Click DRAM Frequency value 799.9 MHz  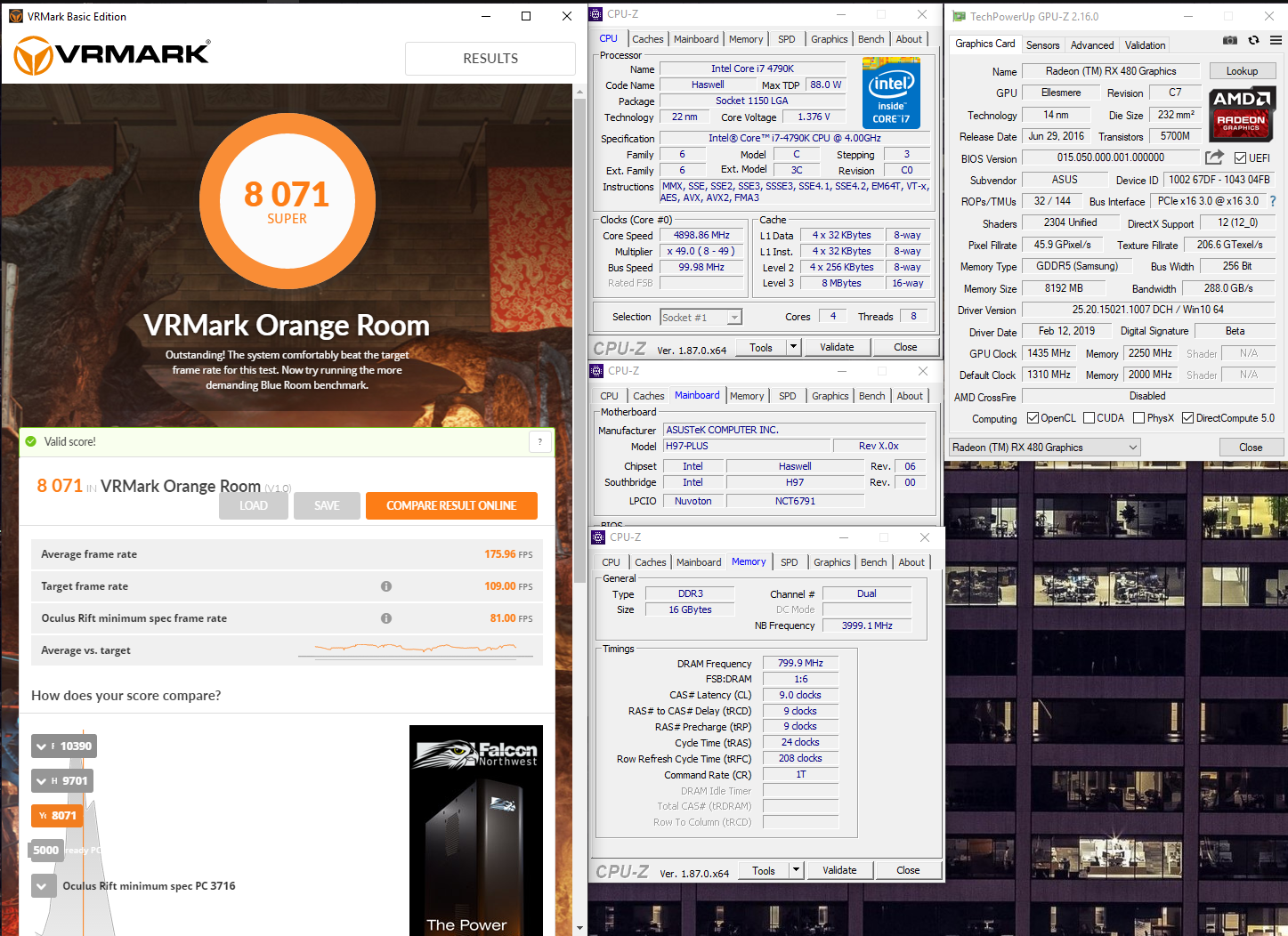[x=800, y=663]
